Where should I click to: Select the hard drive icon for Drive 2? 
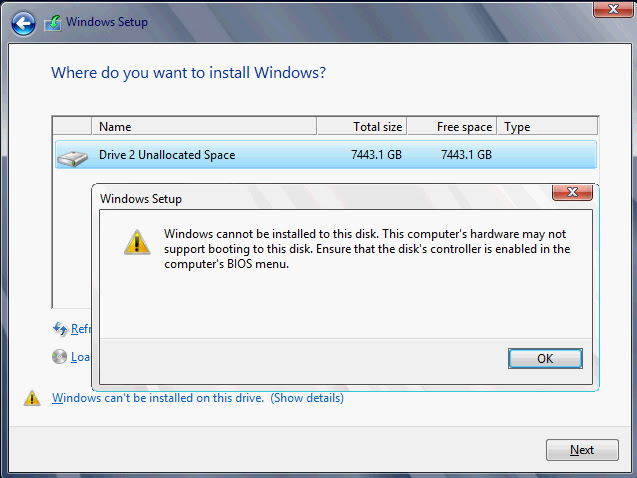(x=72, y=158)
